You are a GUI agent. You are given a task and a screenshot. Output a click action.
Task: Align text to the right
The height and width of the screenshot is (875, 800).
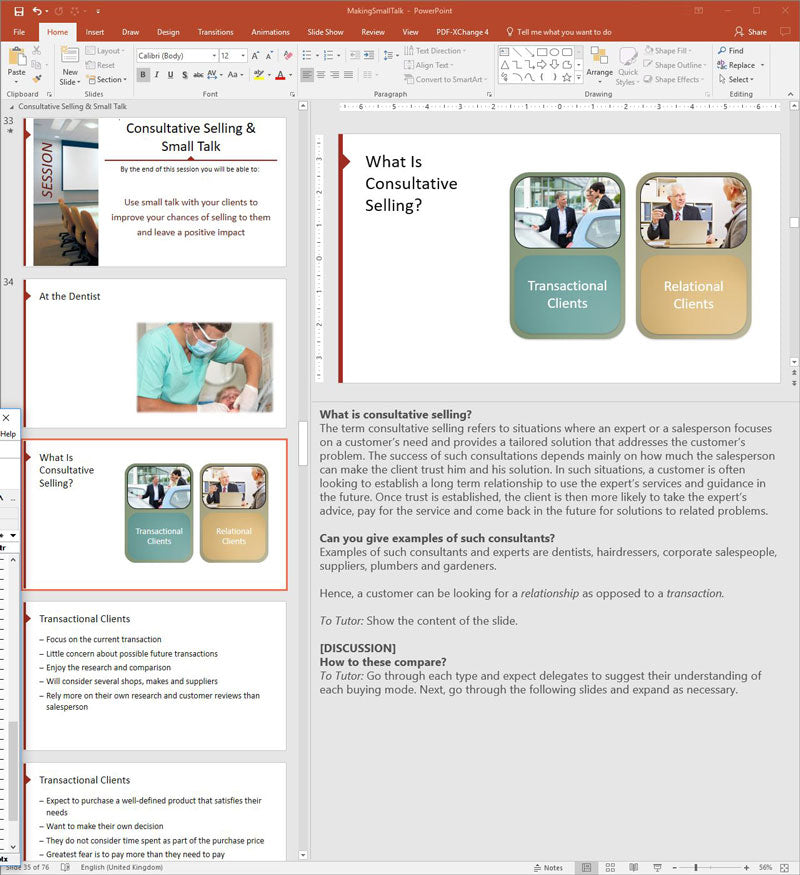click(334, 75)
